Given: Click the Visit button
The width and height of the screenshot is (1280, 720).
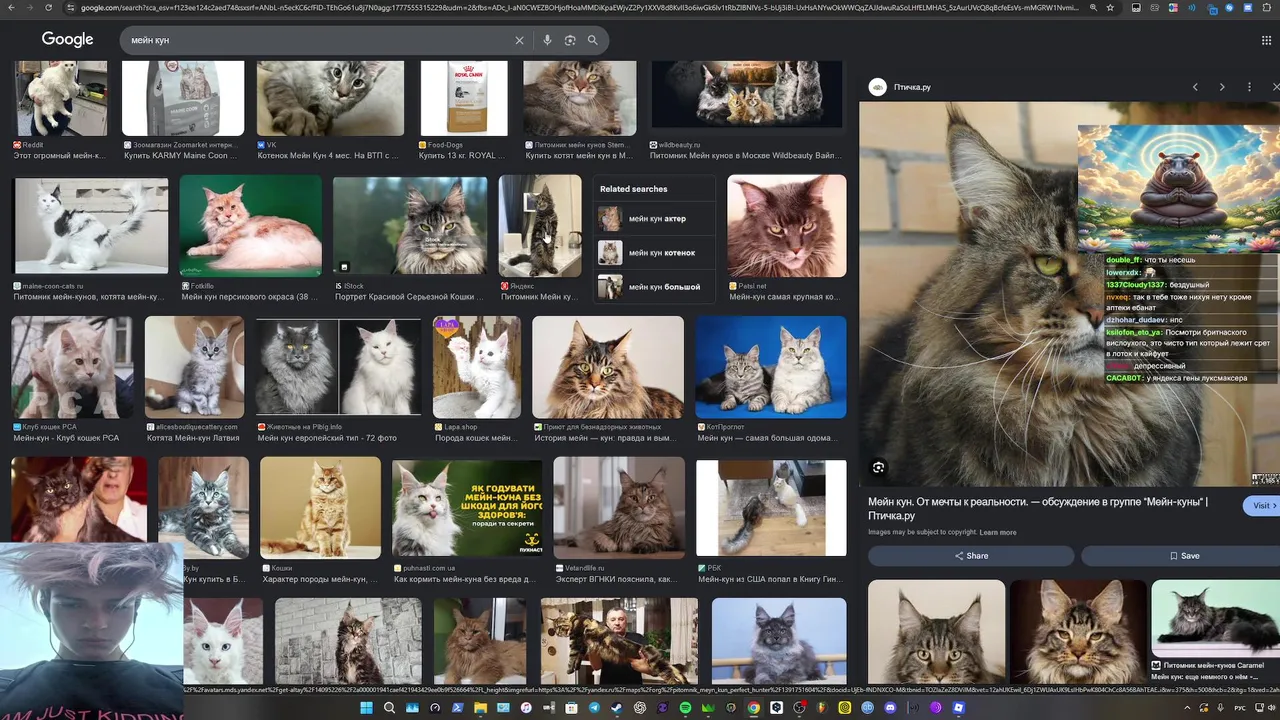Looking at the screenshot, I should 1261,506.
